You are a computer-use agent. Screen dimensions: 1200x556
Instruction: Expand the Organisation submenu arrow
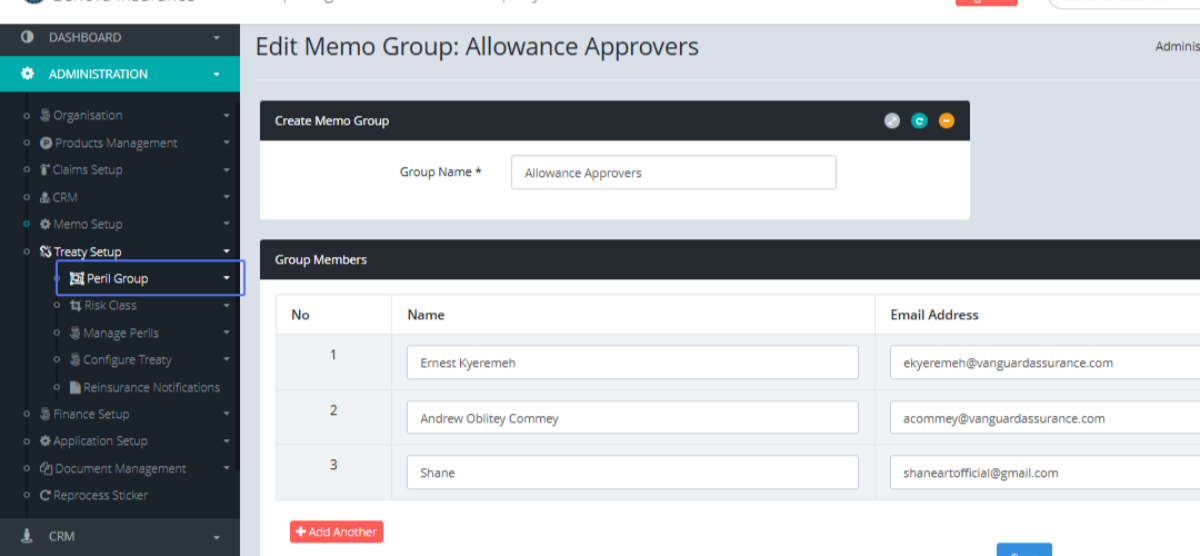(227, 116)
